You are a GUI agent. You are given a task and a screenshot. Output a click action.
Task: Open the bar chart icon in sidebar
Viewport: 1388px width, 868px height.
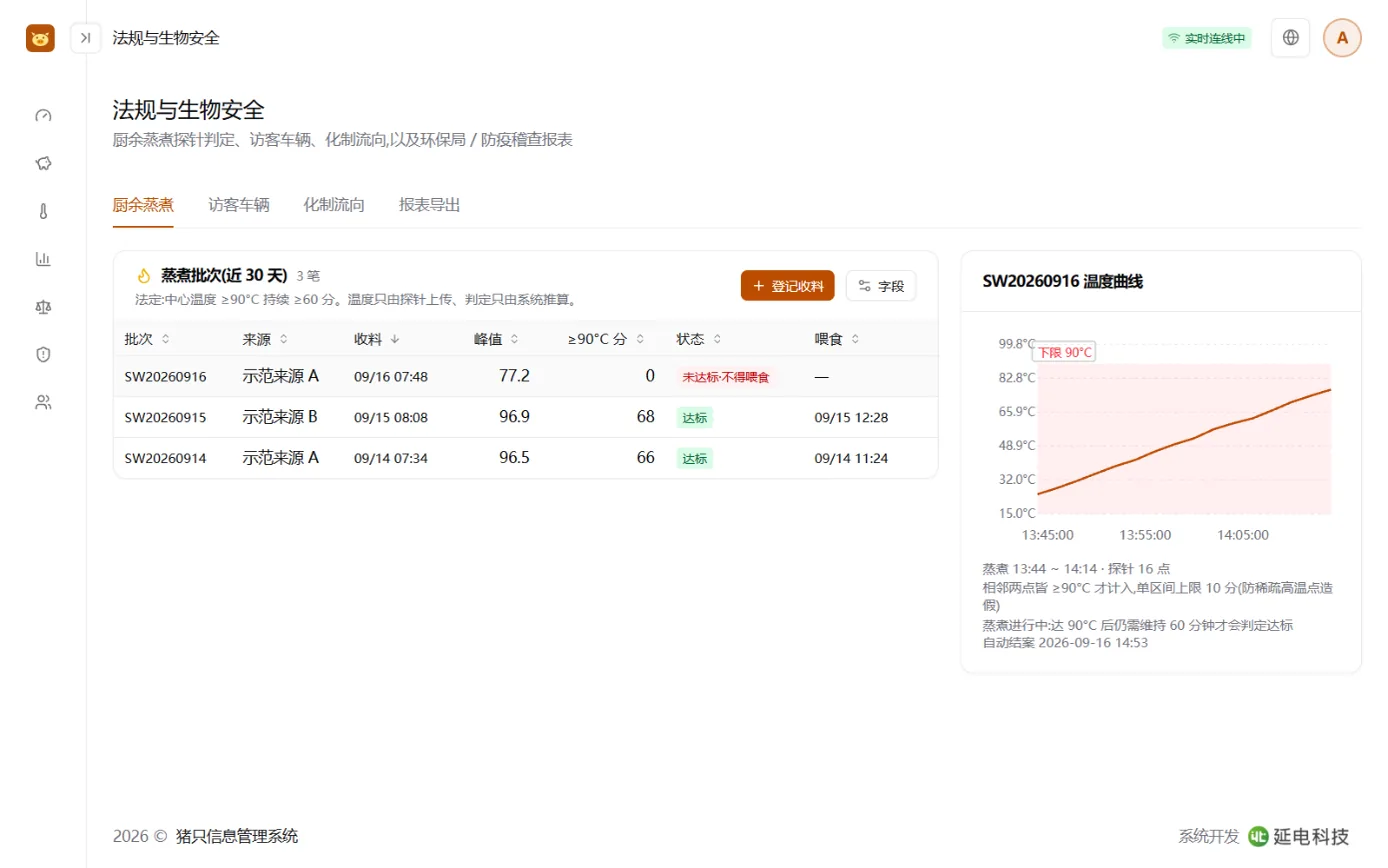click(x=43, y=259)
